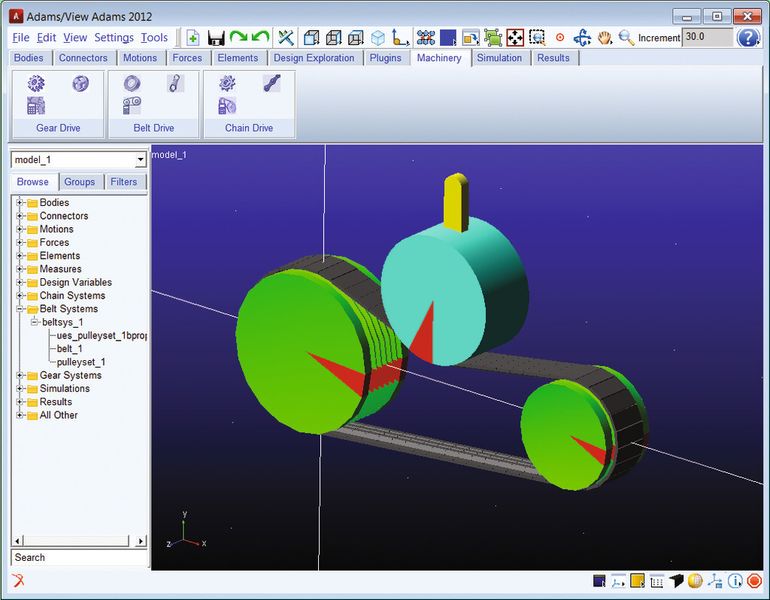Click the first wireframe box view icon

point(311,38)
